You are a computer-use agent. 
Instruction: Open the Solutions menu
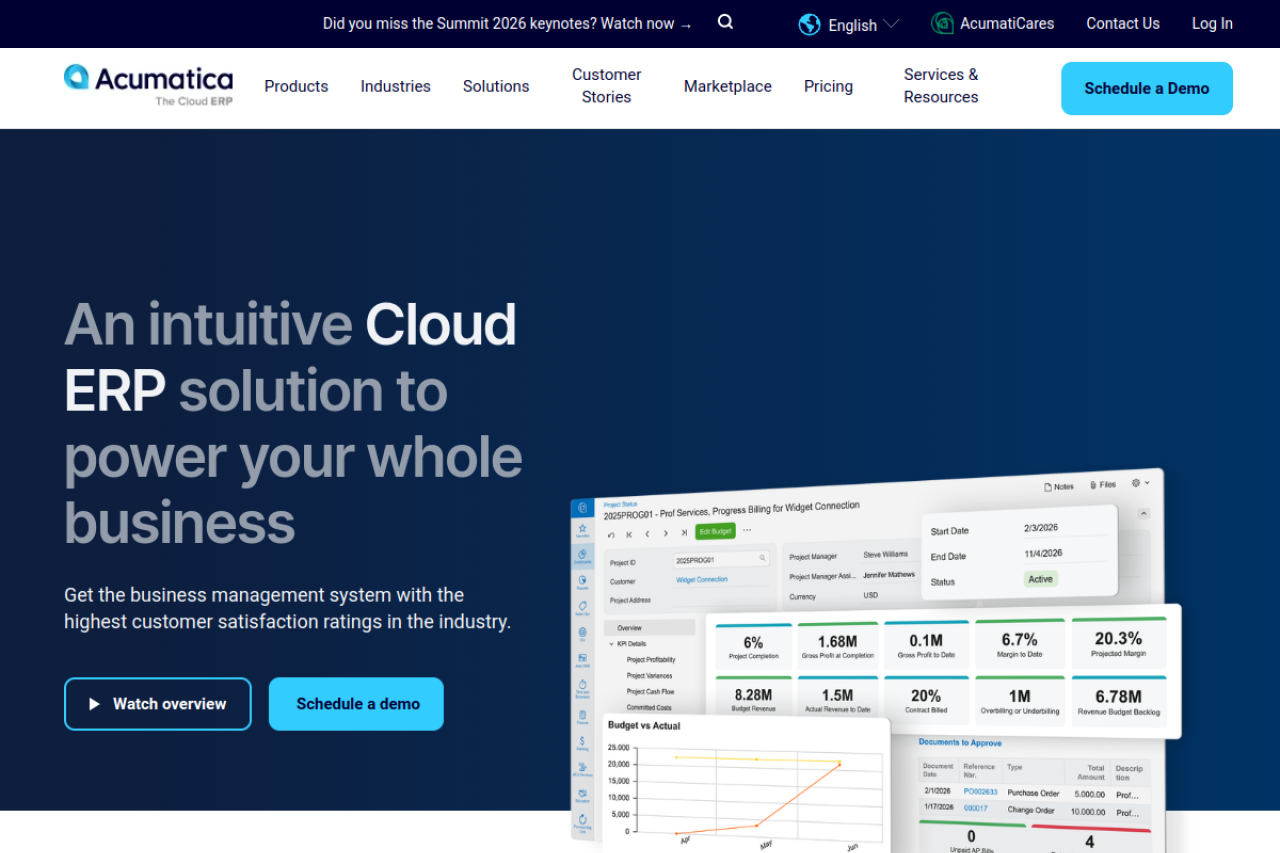pyautogui.click(x=496, y=86)
